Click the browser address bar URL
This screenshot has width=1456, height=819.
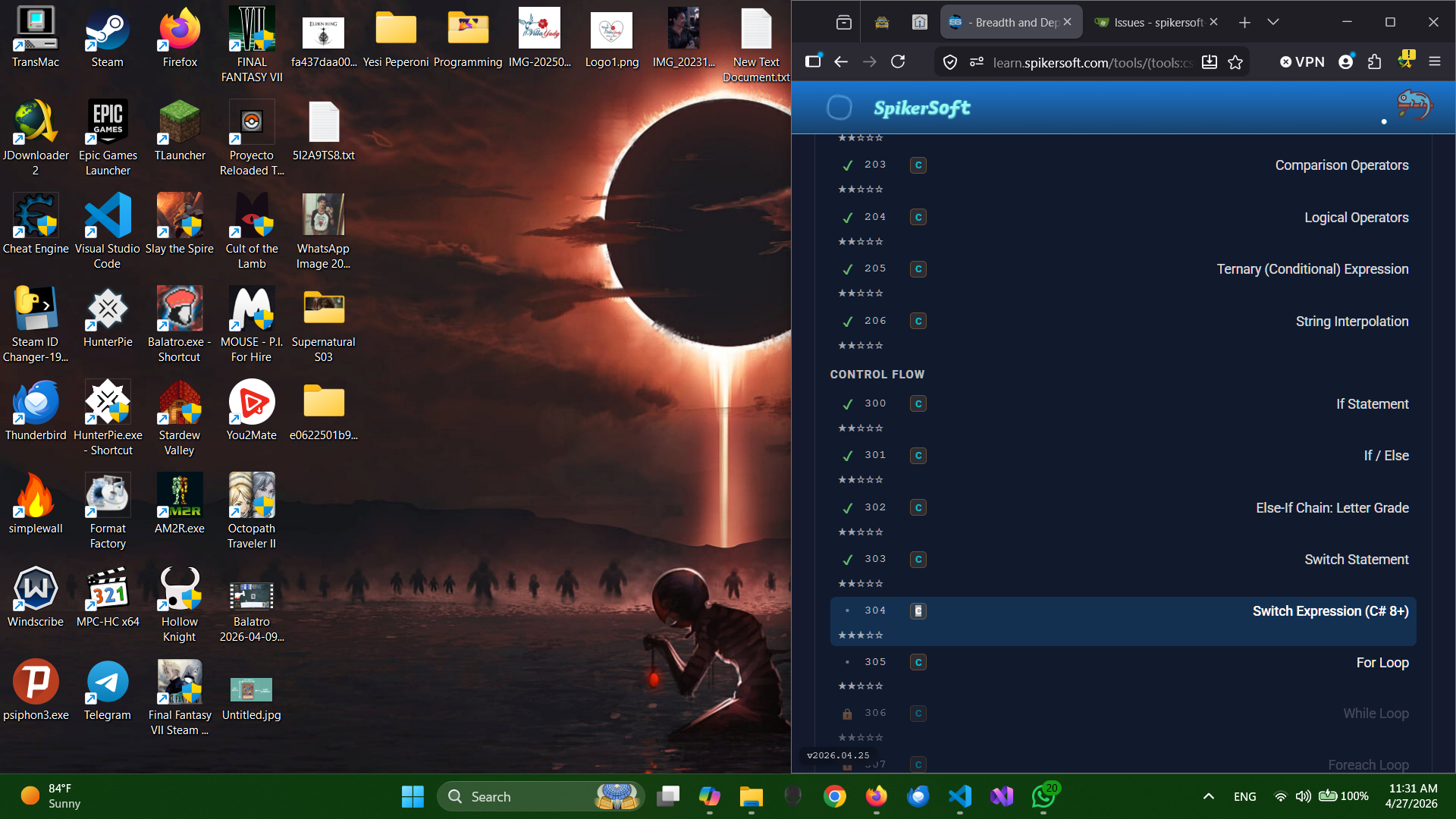coord(1093,62)
